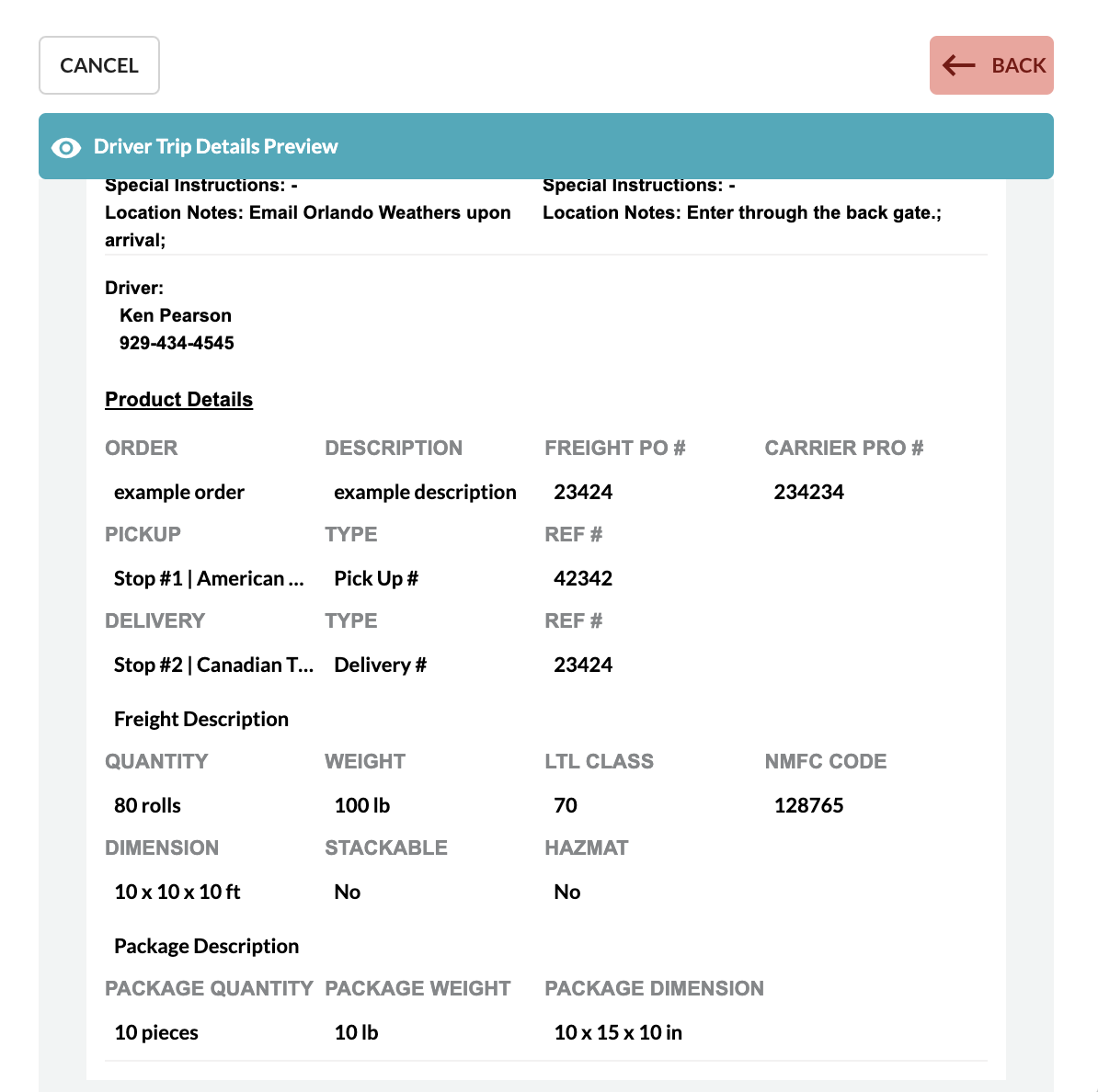
Task: Click the STACKABLE field label
Action: 386,847
